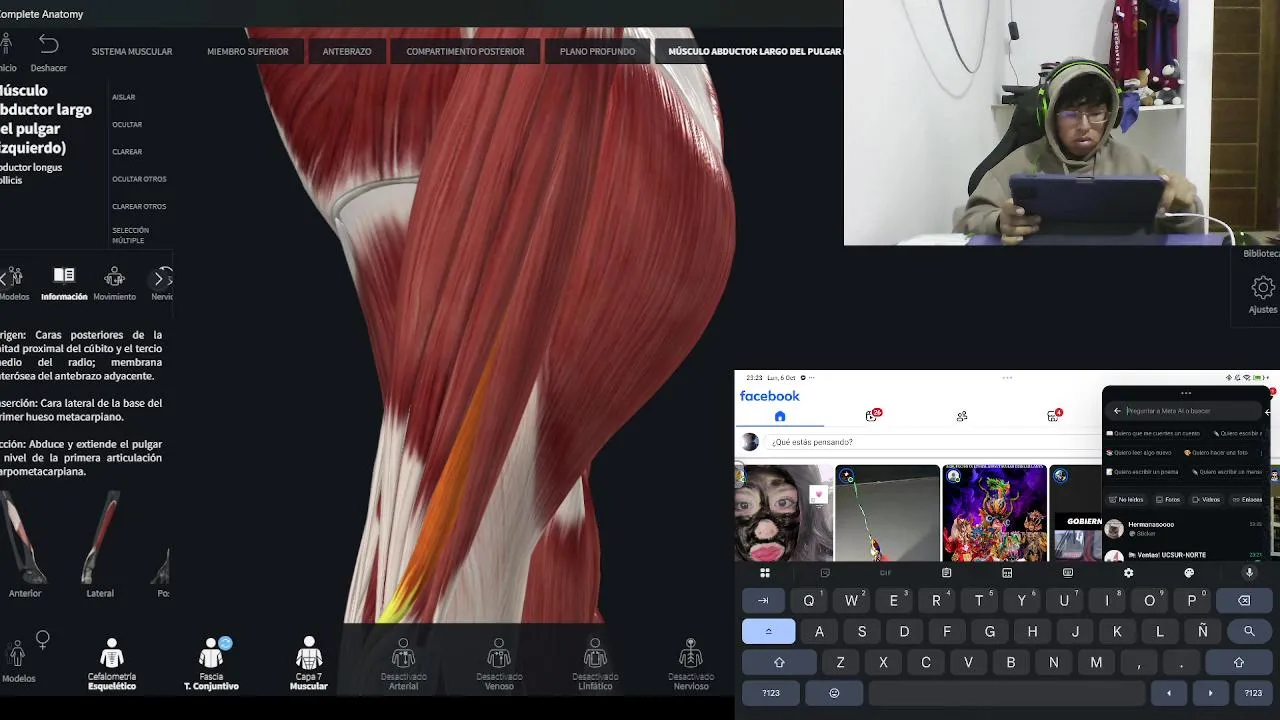Open the keyboard theme palette icon

point(1189,573)
